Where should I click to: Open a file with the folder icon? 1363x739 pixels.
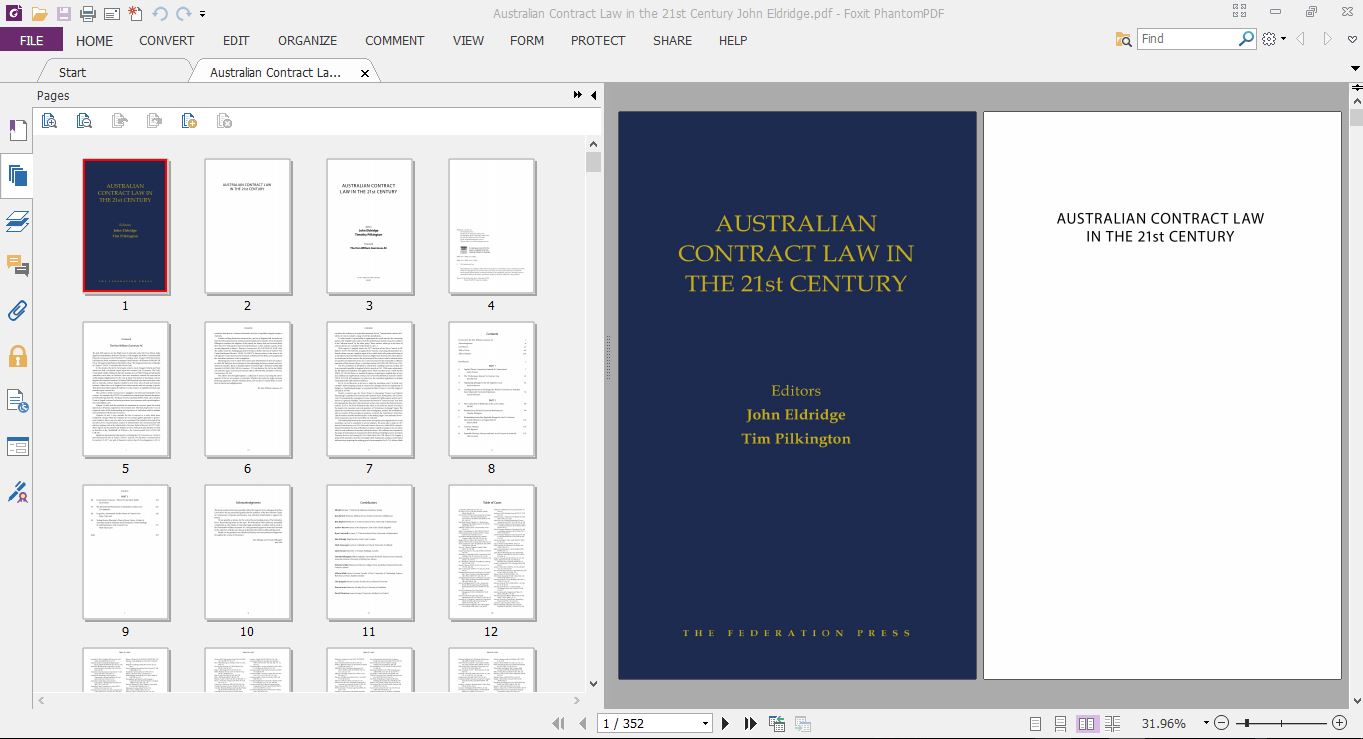39,14
